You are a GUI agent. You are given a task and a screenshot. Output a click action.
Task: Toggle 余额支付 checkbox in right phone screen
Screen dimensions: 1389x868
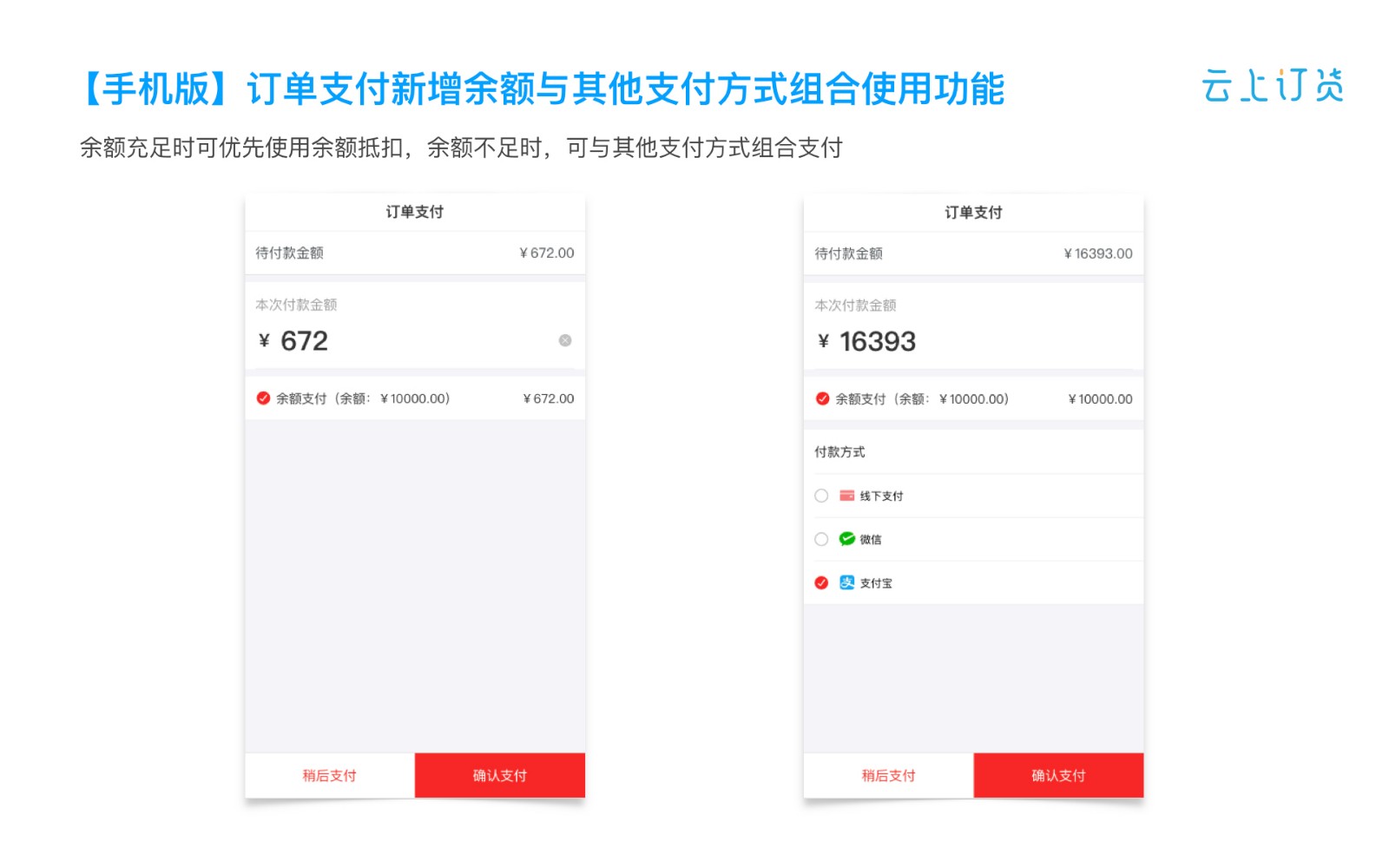click(822, 399)
